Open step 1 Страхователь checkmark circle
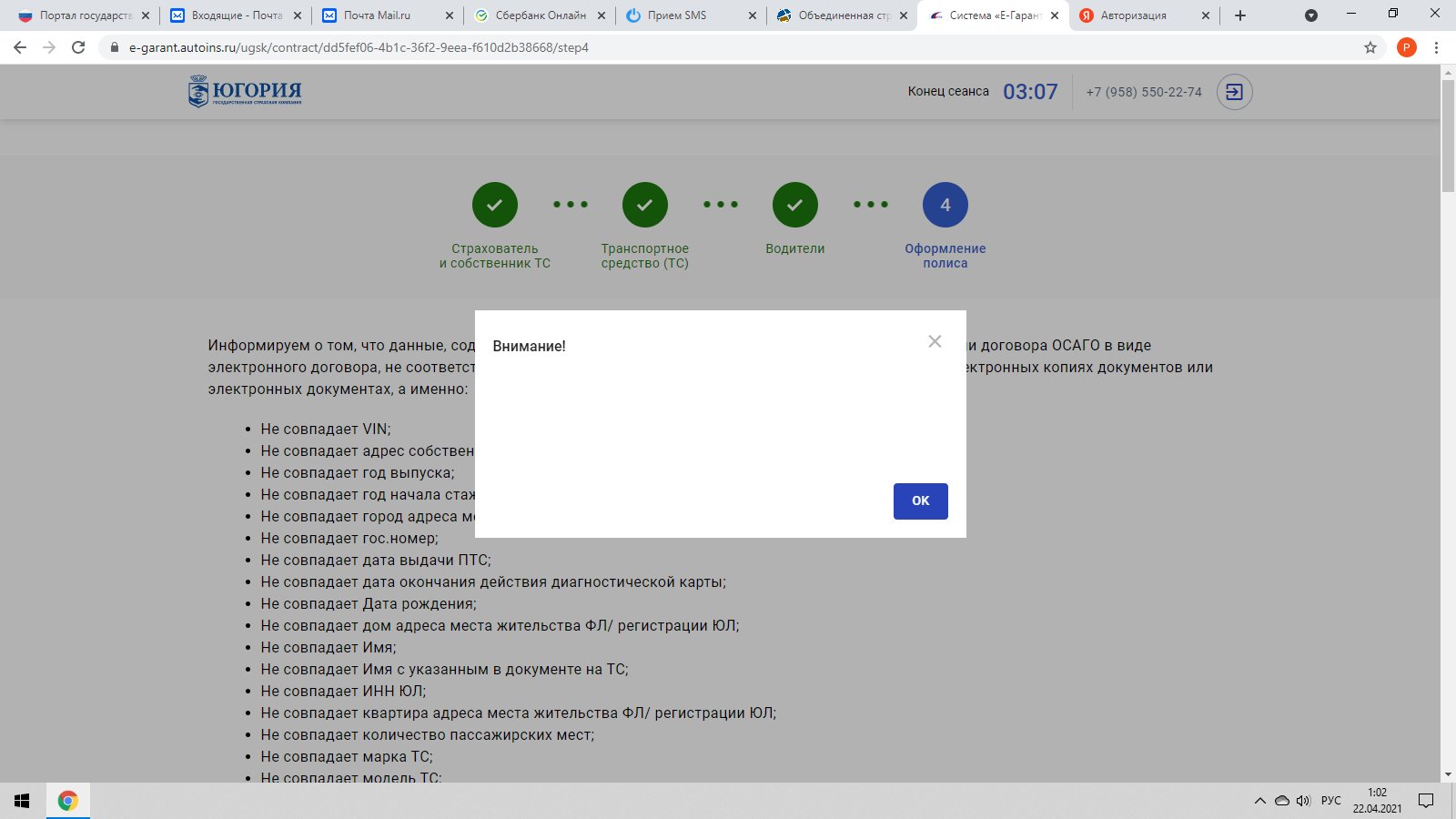The image size is (1456, 819). pyautogui.click(x=494, y=206)
